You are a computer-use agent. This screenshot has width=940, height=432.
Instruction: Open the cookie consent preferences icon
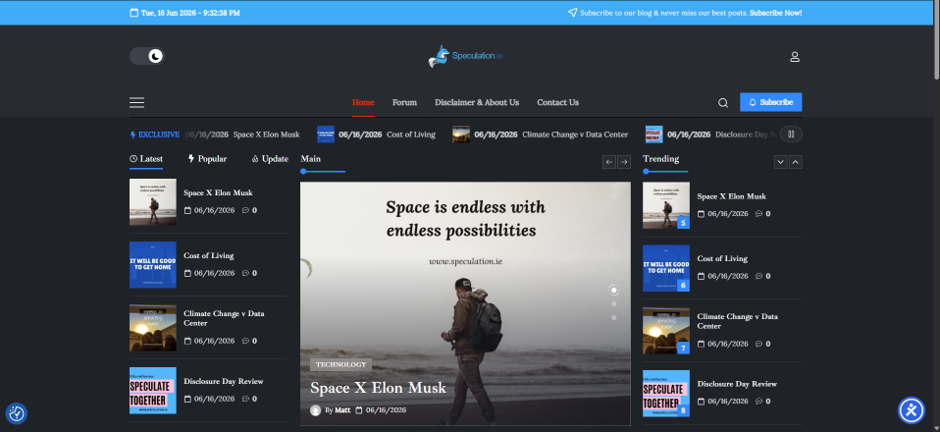coord(16,413)
